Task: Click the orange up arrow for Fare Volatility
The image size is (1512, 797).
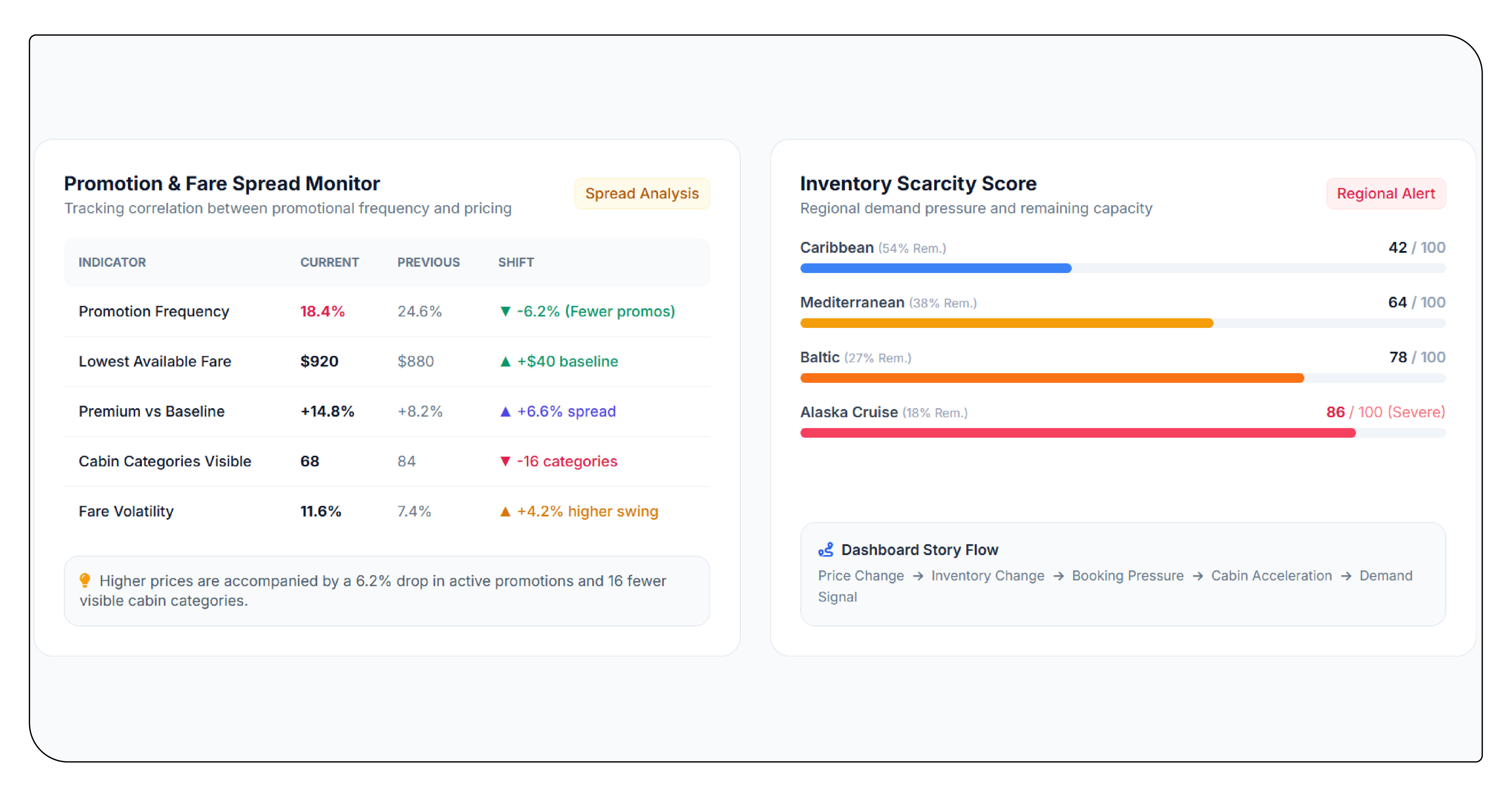Action: pos(505,511)
